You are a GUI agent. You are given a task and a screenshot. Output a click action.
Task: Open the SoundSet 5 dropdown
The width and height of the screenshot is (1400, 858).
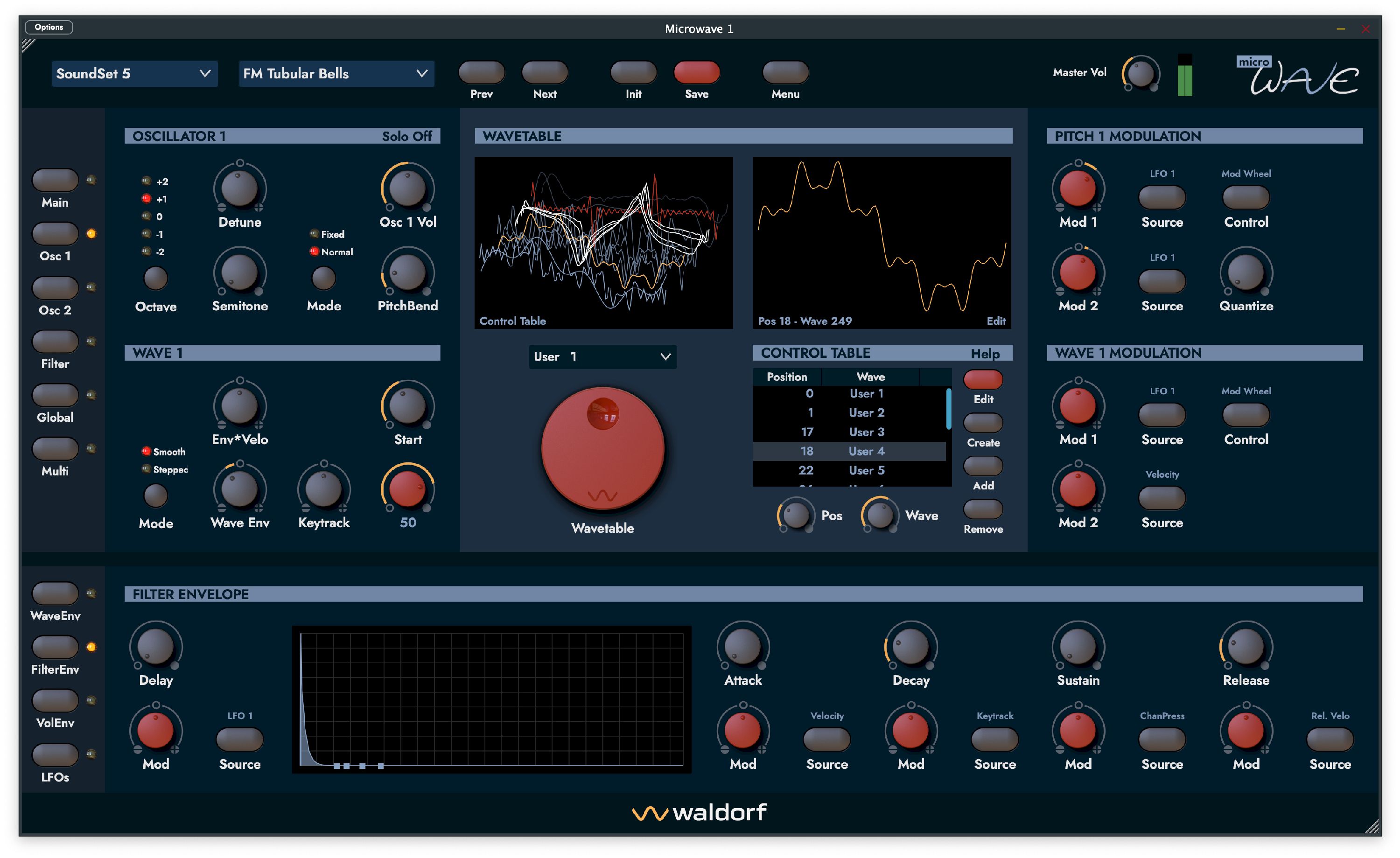coord(135,74)
